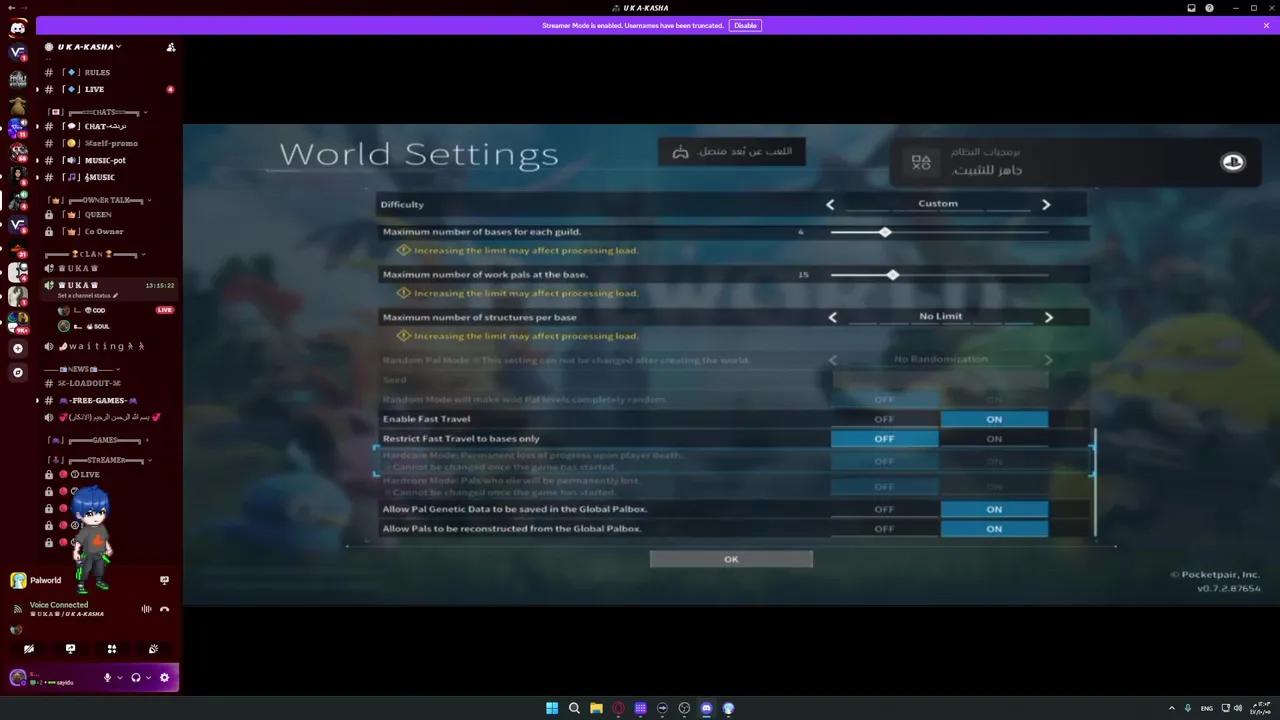Viewport: 1280px width, 720px height.
Task: Toggle noise suppression waveform icon
Action: click(146, 609)
